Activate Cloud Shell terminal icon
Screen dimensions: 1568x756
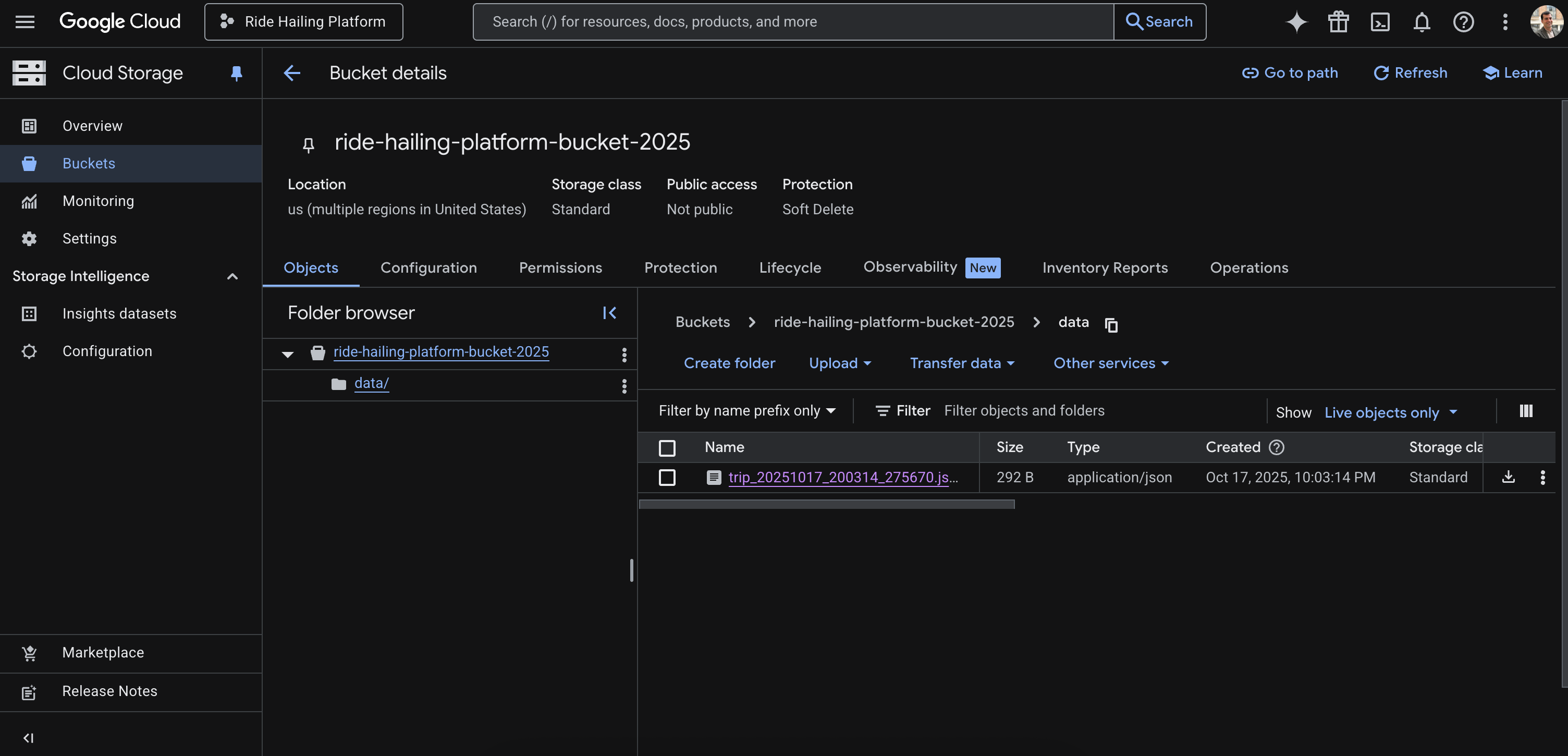(x=1380, y=22)
